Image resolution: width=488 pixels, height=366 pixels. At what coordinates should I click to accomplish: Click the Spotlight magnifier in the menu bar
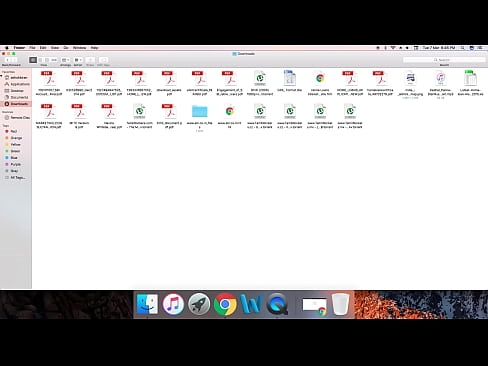point(463,48)
